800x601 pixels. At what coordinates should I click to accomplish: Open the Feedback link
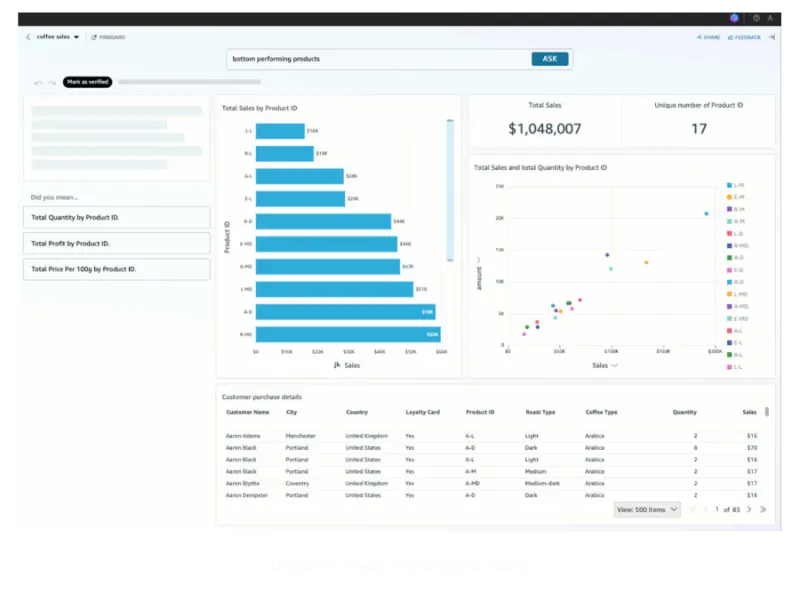click(x=744, y=37)
